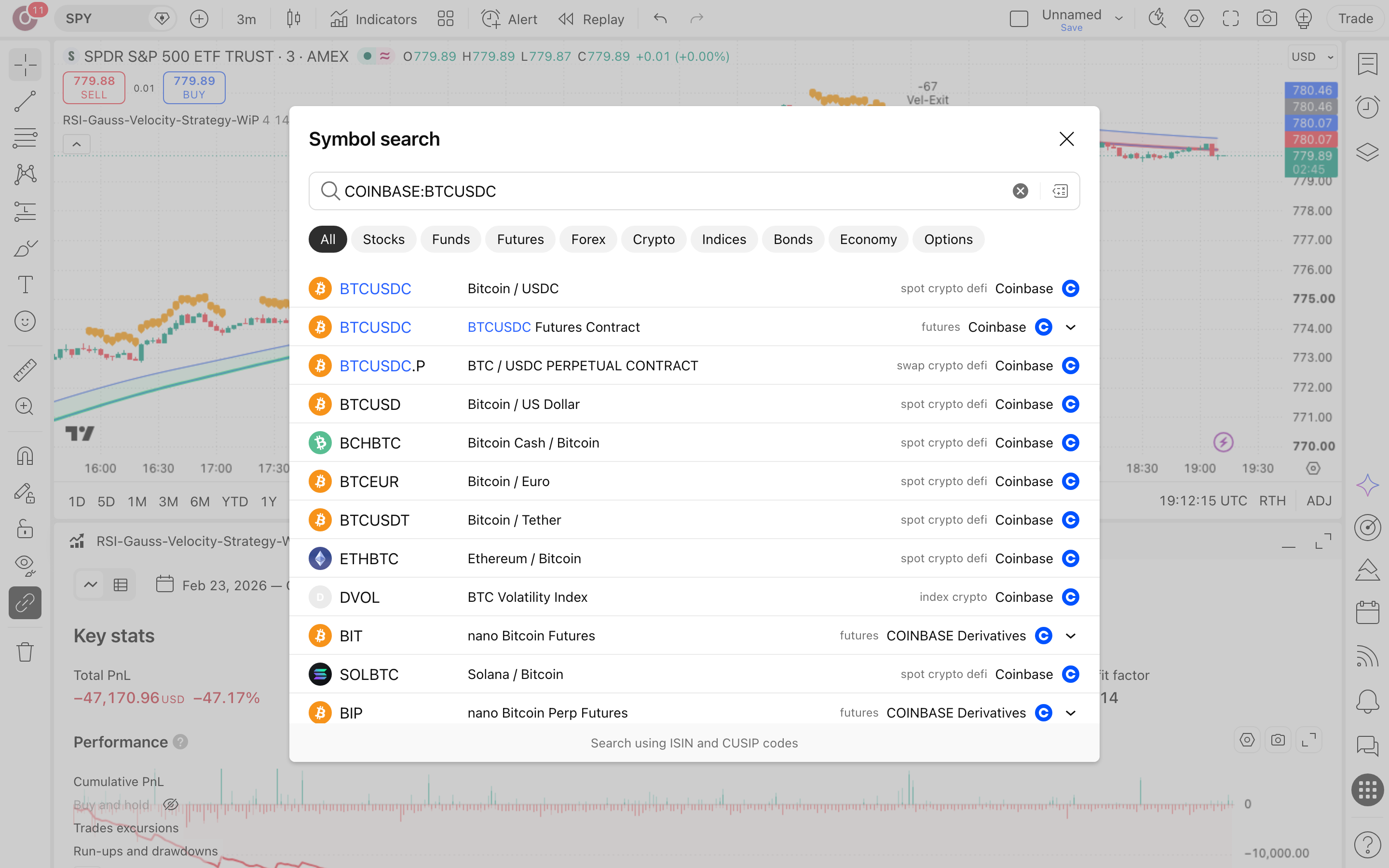Viewport: 1389px width, 868px height.
Task: Open the symbol spread editor icon
Action: tap(1060, 191)
